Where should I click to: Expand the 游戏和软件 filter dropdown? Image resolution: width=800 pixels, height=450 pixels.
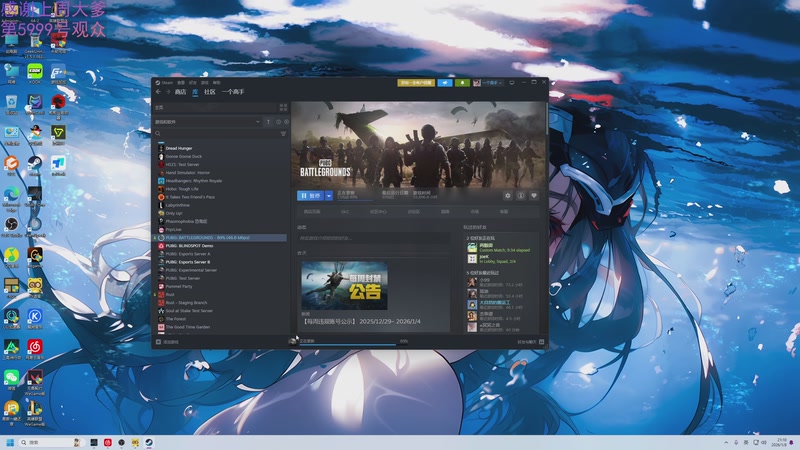208,122
